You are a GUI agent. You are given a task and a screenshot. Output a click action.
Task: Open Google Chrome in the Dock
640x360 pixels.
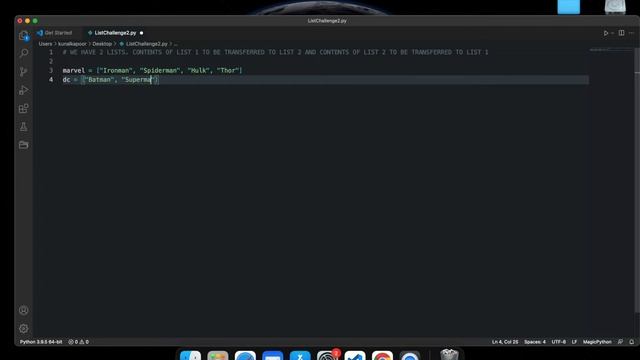[382, 356]
